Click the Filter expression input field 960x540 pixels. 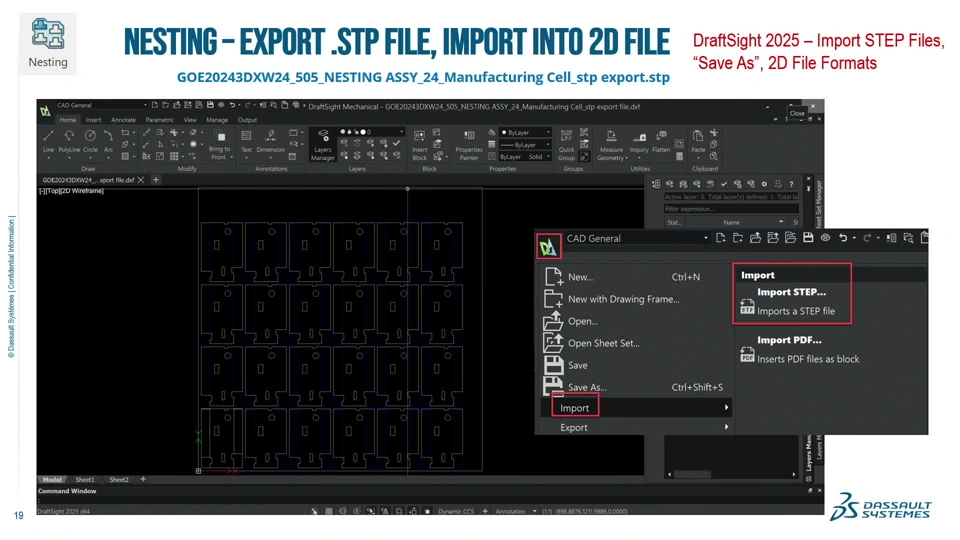[x=731, y=209]
